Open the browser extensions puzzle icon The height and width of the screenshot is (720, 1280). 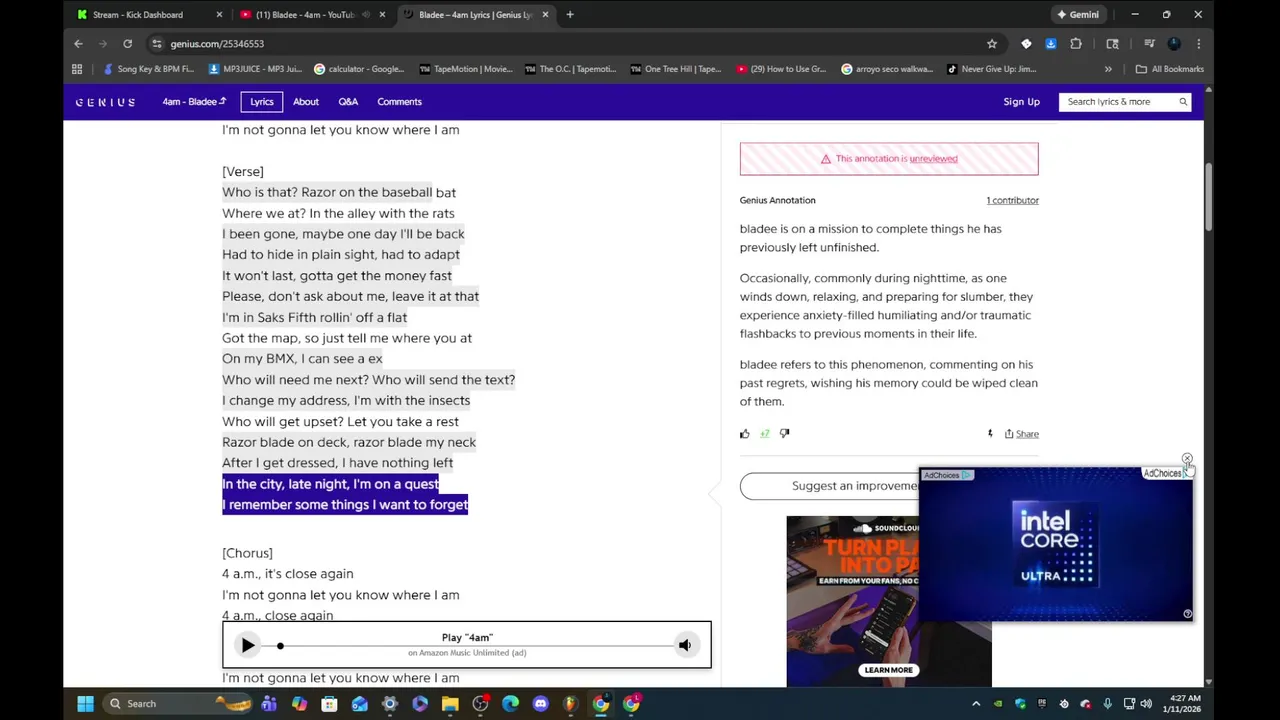click(x=1076, y=44)
